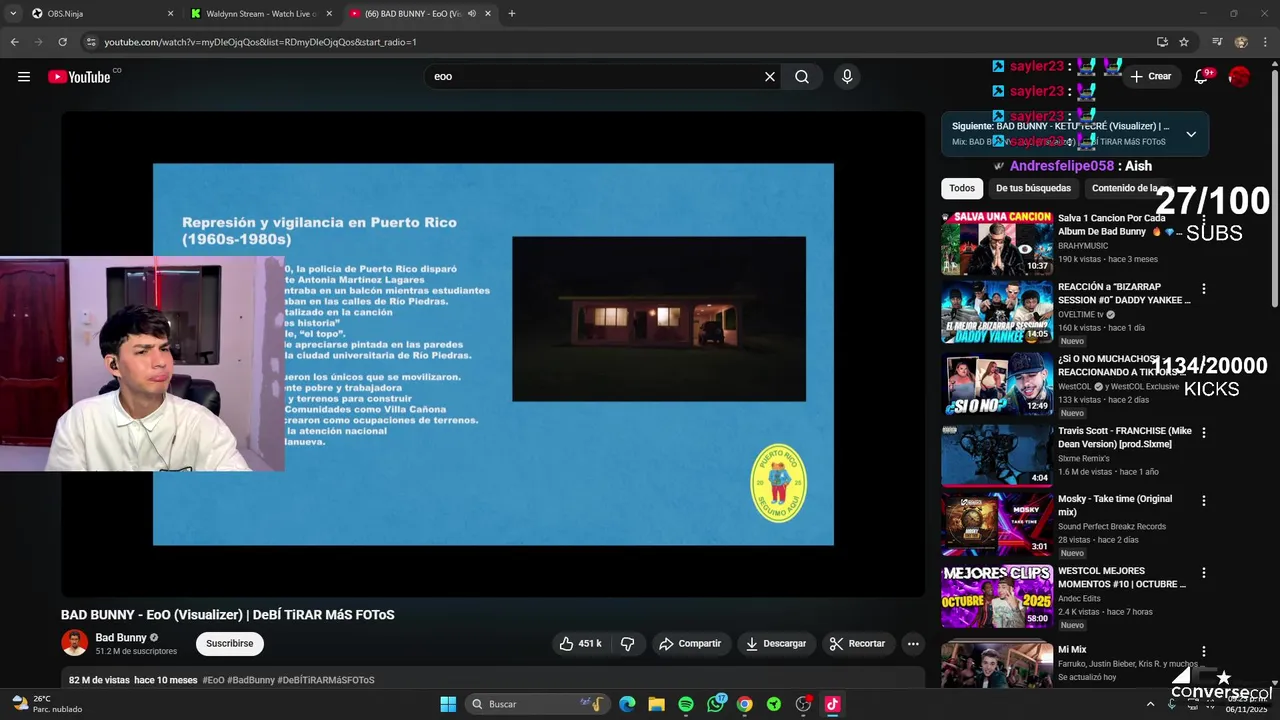Screen dimensions: 1280x720
Task: Open Microsoft Edge from the taskbar
Action: pyautogui.click(x=627, y=704)
